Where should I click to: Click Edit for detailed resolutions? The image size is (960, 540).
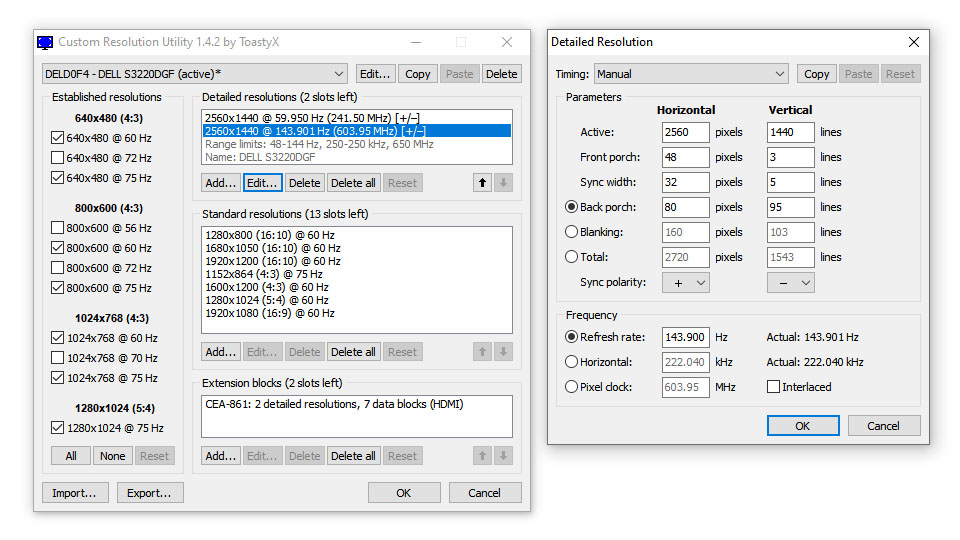coord(262,182)
